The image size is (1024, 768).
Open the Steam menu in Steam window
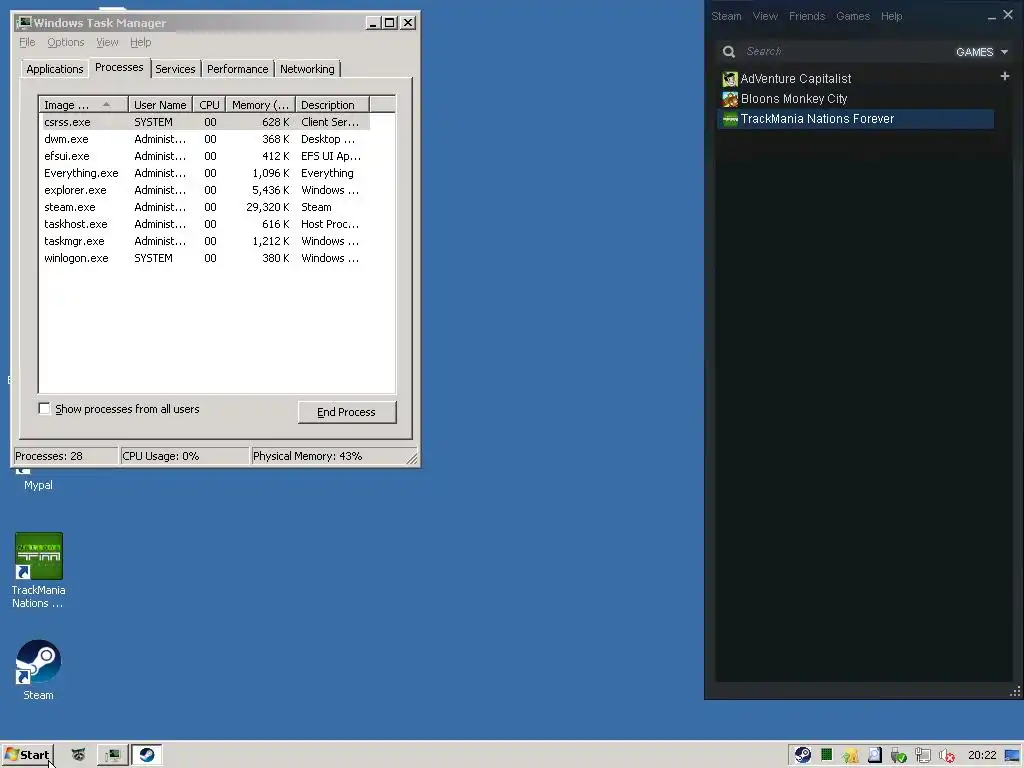726,16
